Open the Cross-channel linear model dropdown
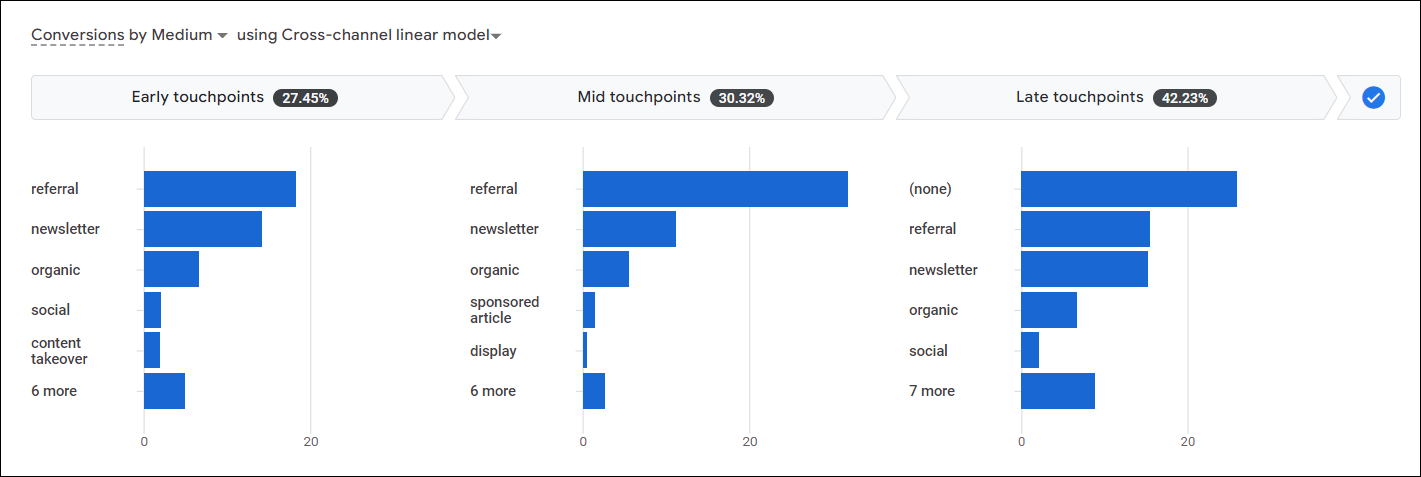Screen dimensions: 1421x477 [369, 35]
